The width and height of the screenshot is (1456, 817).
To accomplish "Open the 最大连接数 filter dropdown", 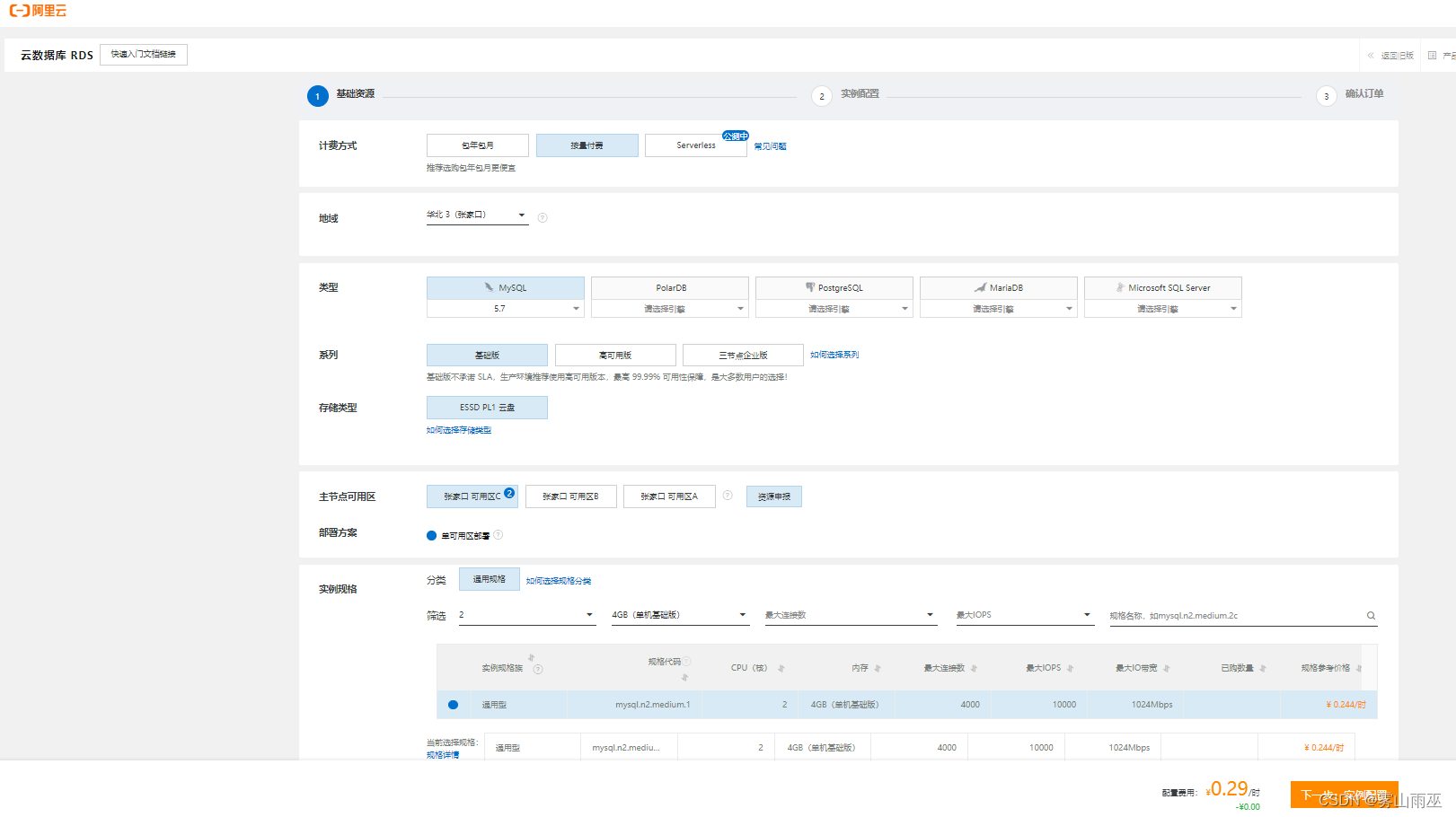I will tap(851, 615).
